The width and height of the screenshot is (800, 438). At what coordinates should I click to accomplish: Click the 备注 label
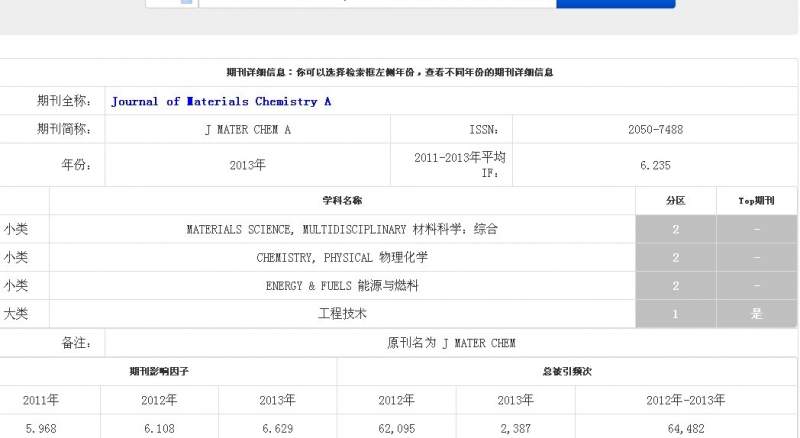coord(76,343)
